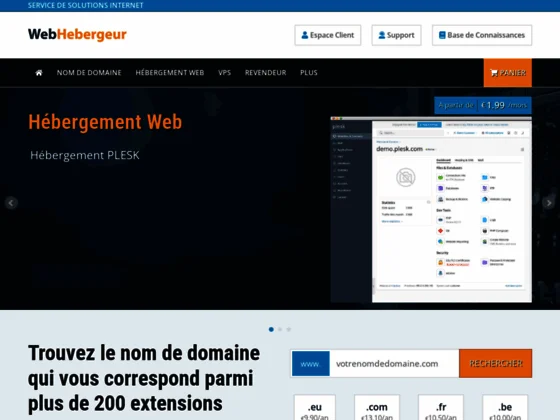
Task: Choose the .be extension card
Action: coord(505,408)
